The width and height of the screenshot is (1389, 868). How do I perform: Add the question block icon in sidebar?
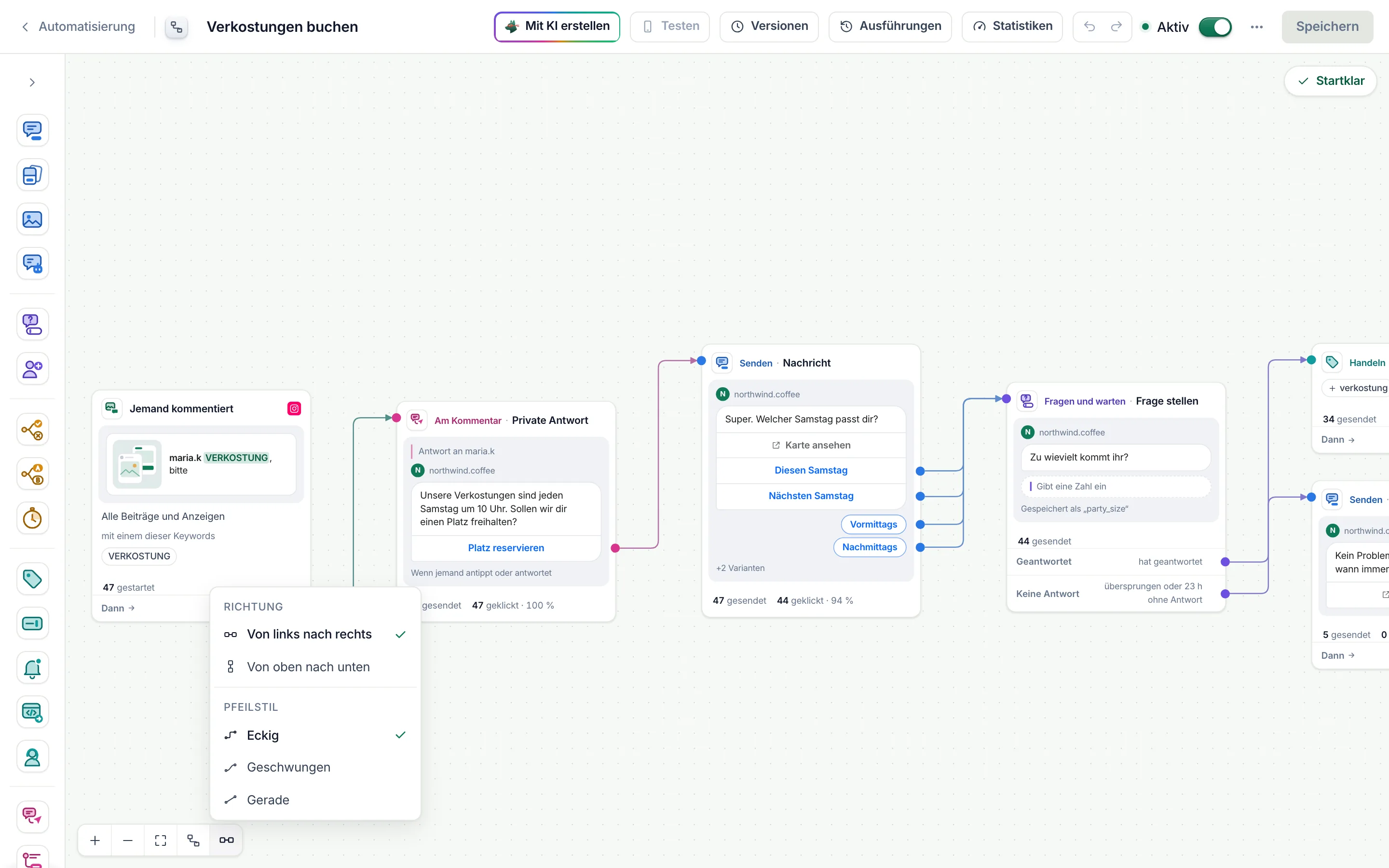(x=32, y=325)
